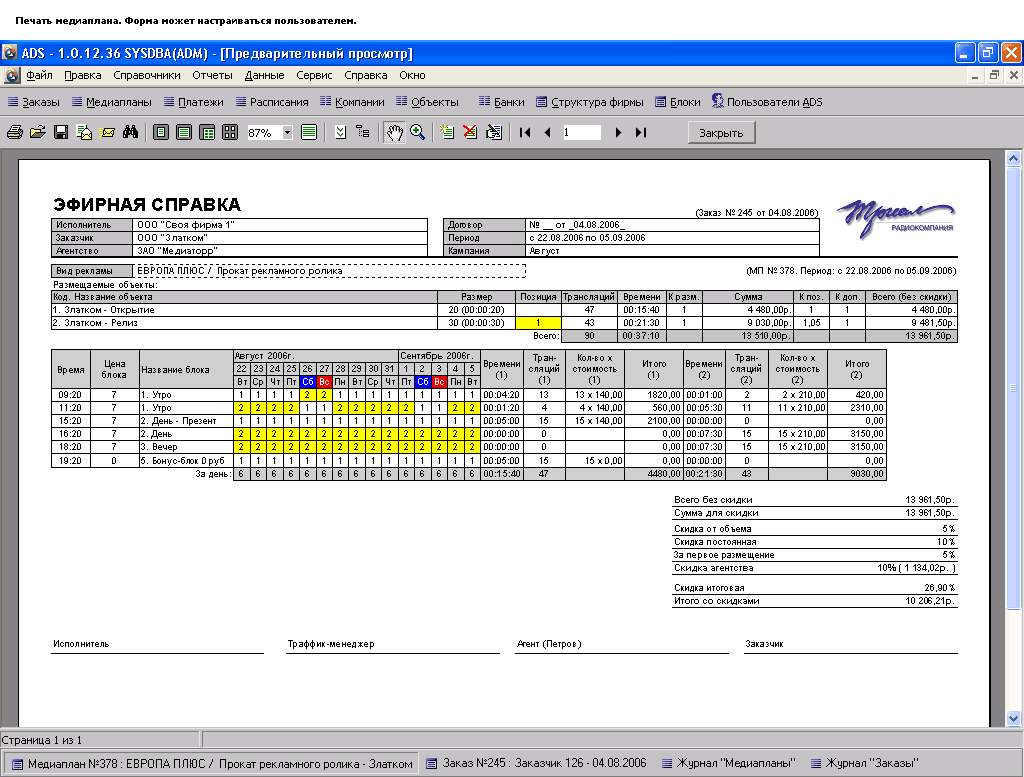The height and width of the screenshot is (777, 1024).
Task: Click the export document with envelope icon
Action: (84, 133)
